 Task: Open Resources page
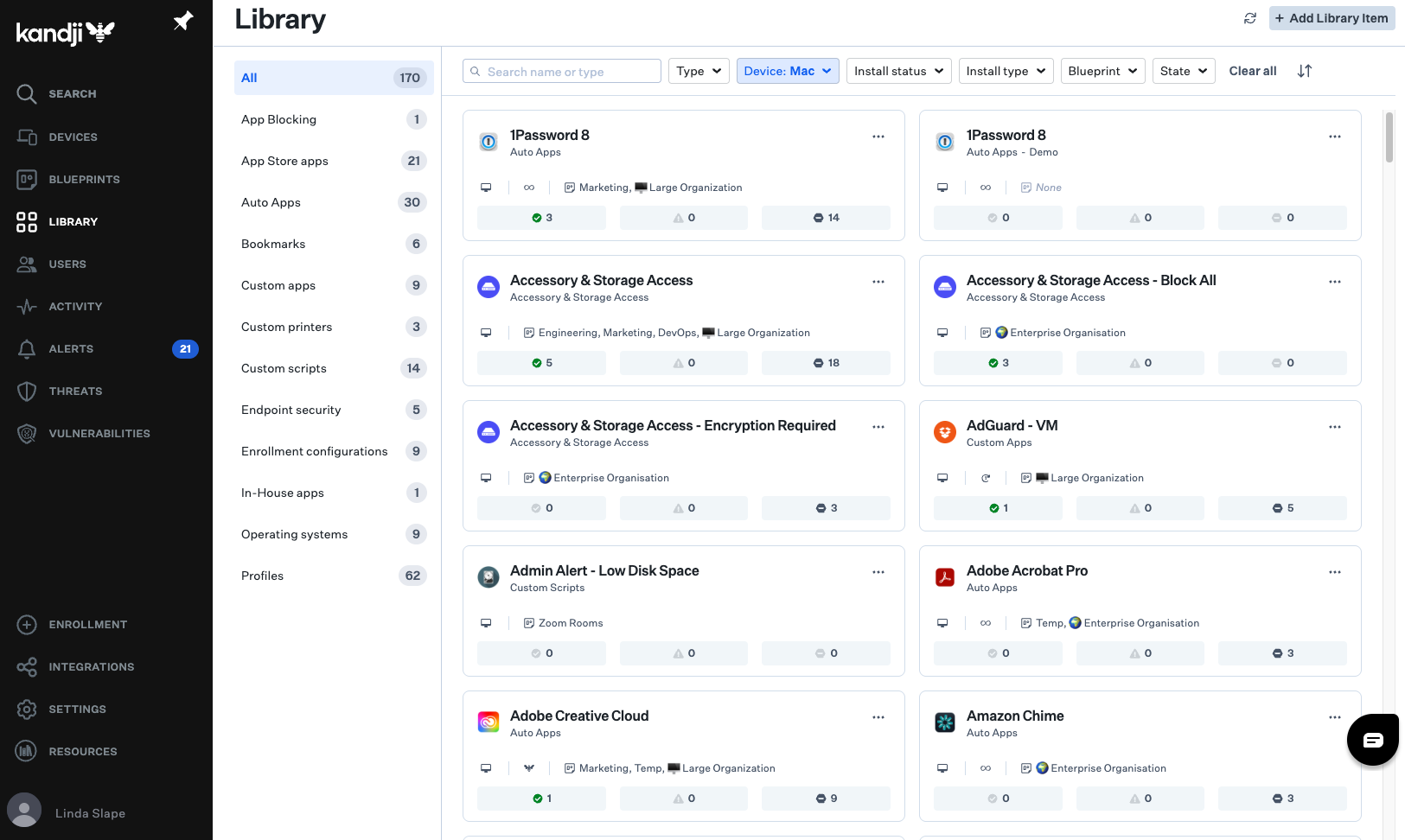point(67,751)
